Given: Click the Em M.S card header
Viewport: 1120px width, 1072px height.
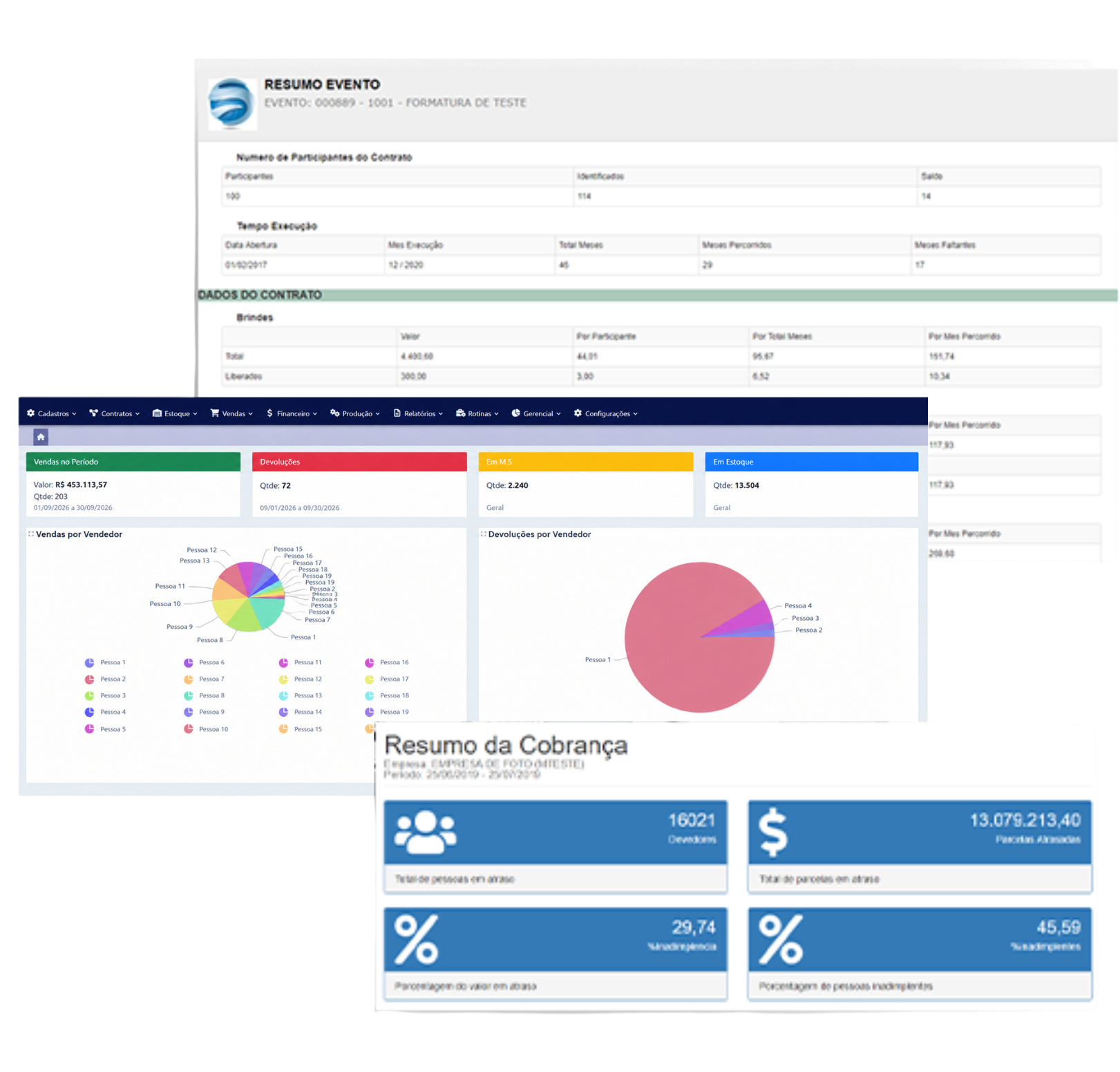Looking at the screenshot, I should [586, 462].
